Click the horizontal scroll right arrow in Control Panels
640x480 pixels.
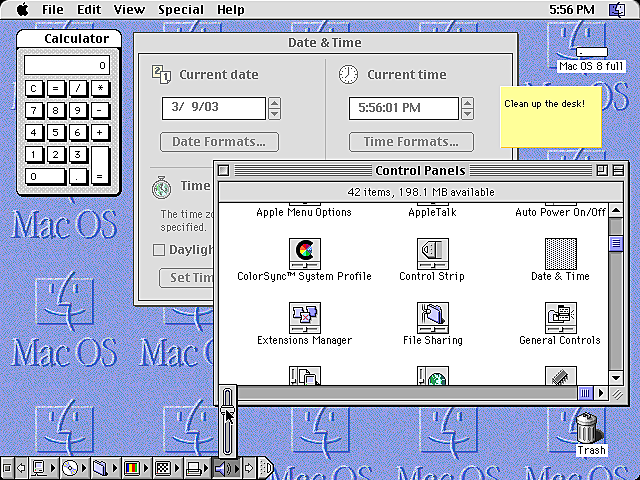coord(601,393)
